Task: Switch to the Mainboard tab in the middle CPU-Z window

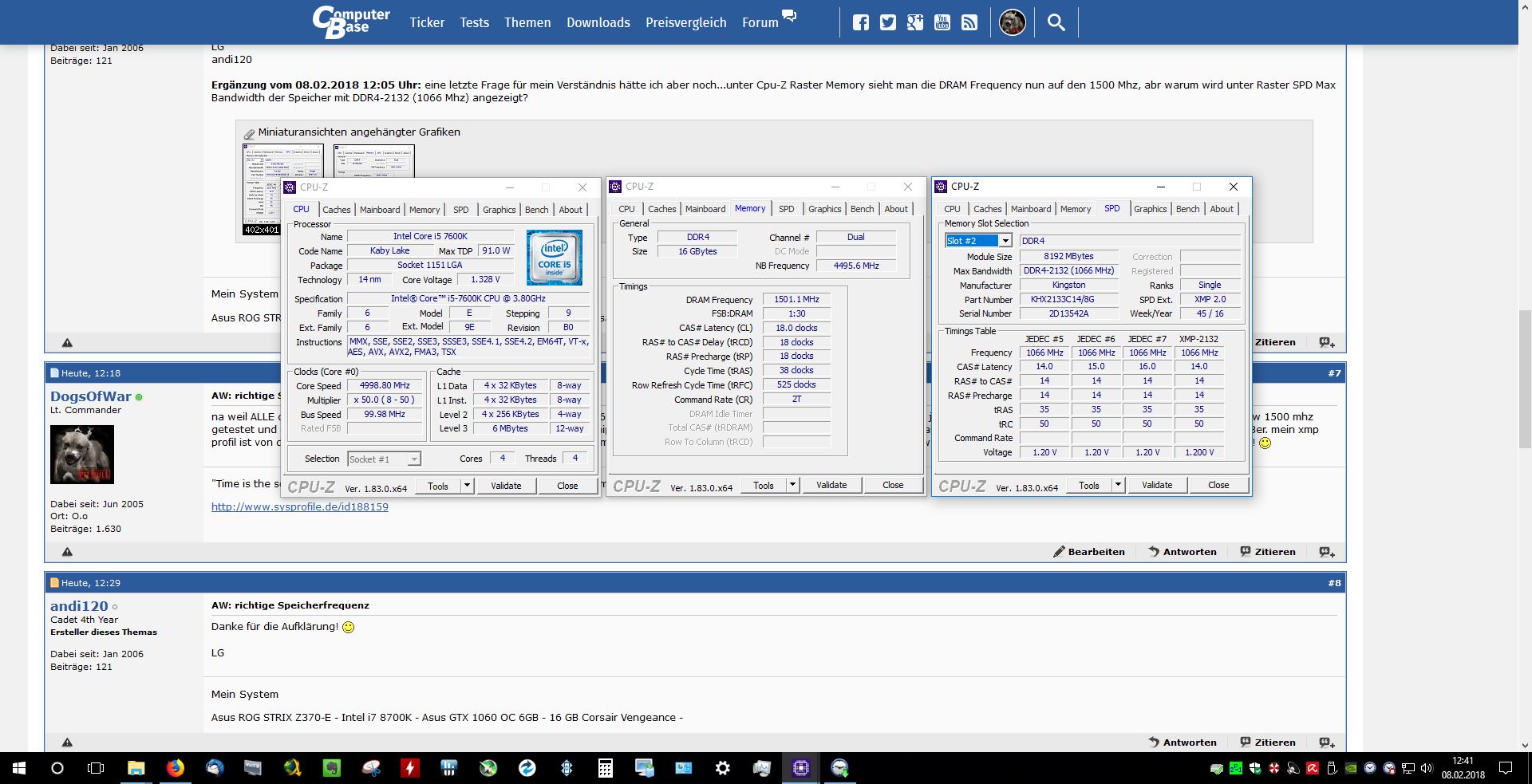Action: [705, 209]
